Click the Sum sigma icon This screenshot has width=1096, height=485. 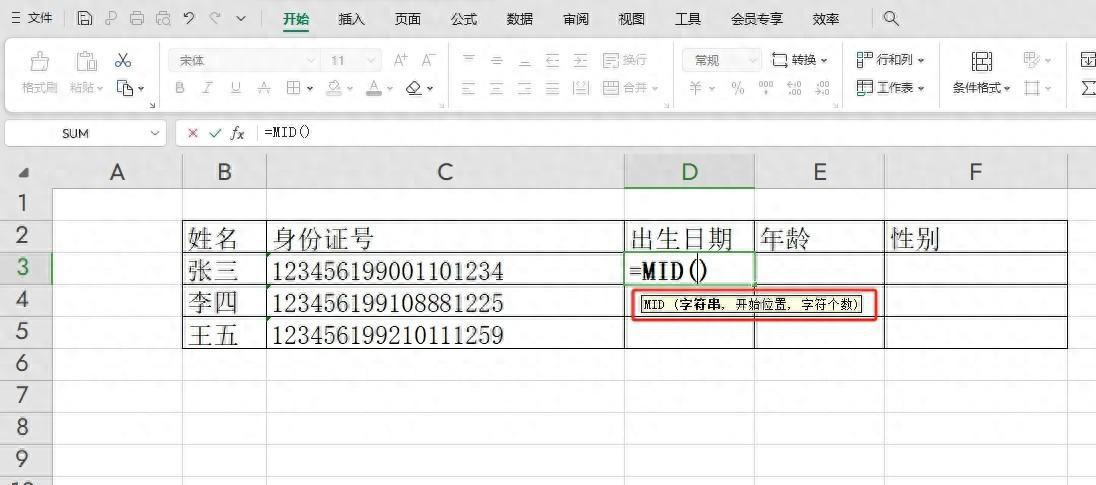pyautogui.click(x=1088, y=88)
